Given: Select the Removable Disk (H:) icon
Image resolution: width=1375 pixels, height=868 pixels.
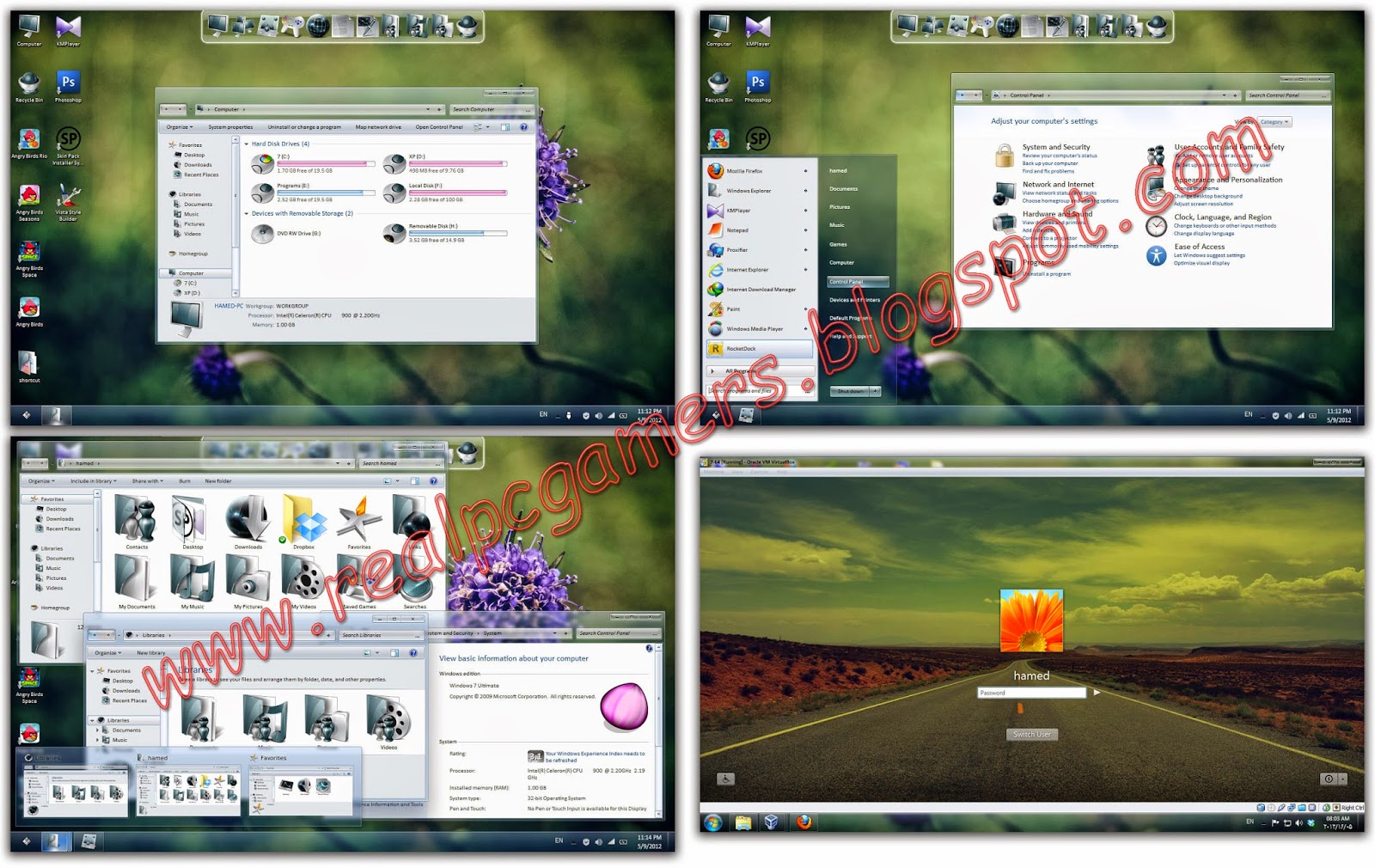Looking at the screenshot, I should point(394,233).
